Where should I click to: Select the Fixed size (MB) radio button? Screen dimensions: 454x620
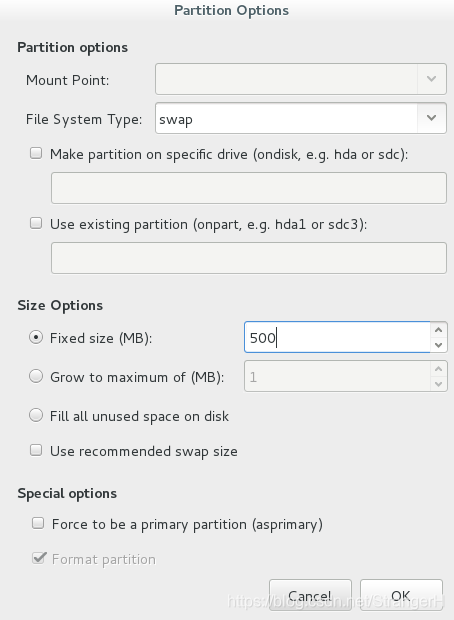tap(36, 337)
